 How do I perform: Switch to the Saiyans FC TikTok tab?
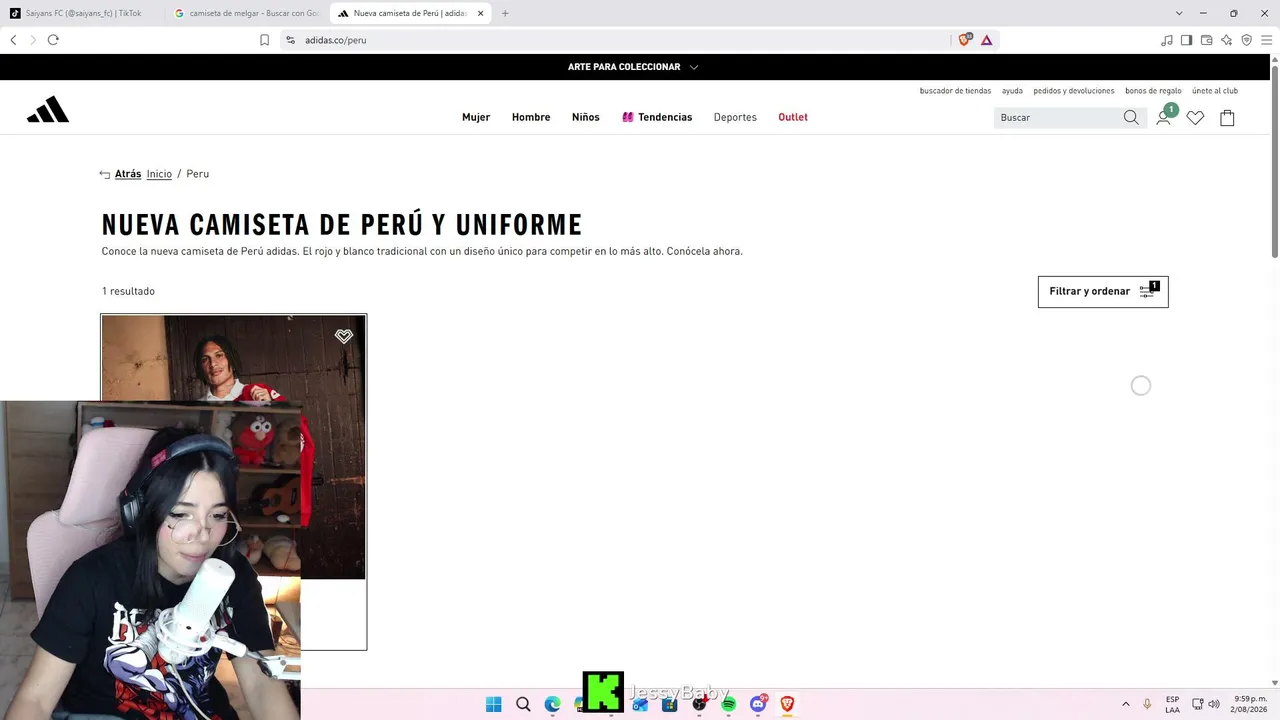(82, 13)
